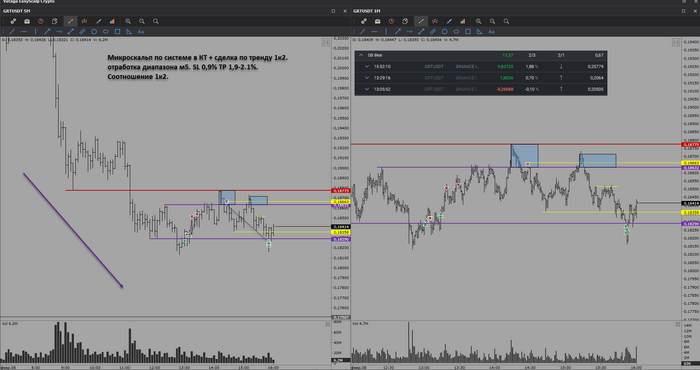This screenshot has height=370, width=700.
Task: Select the ruler tool in GRTUSDT 5M window
Action: (x=82, y=32)
